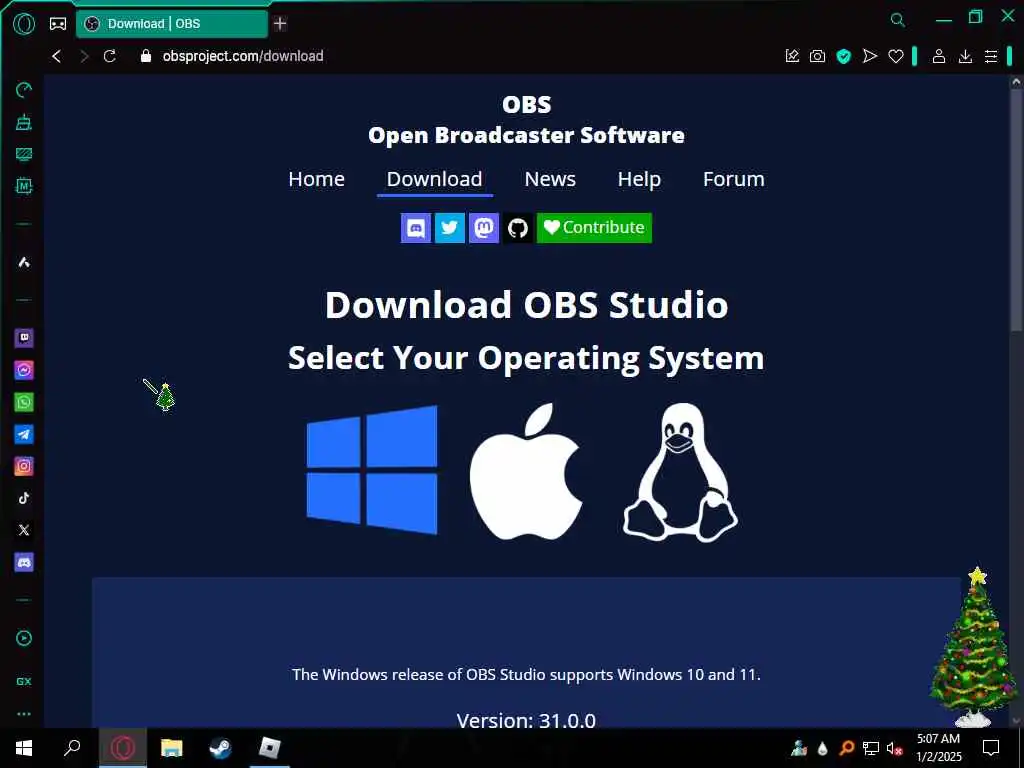Select the Download navigation tab
Viewport: 1024px width, 768px height.
(434, 179)
